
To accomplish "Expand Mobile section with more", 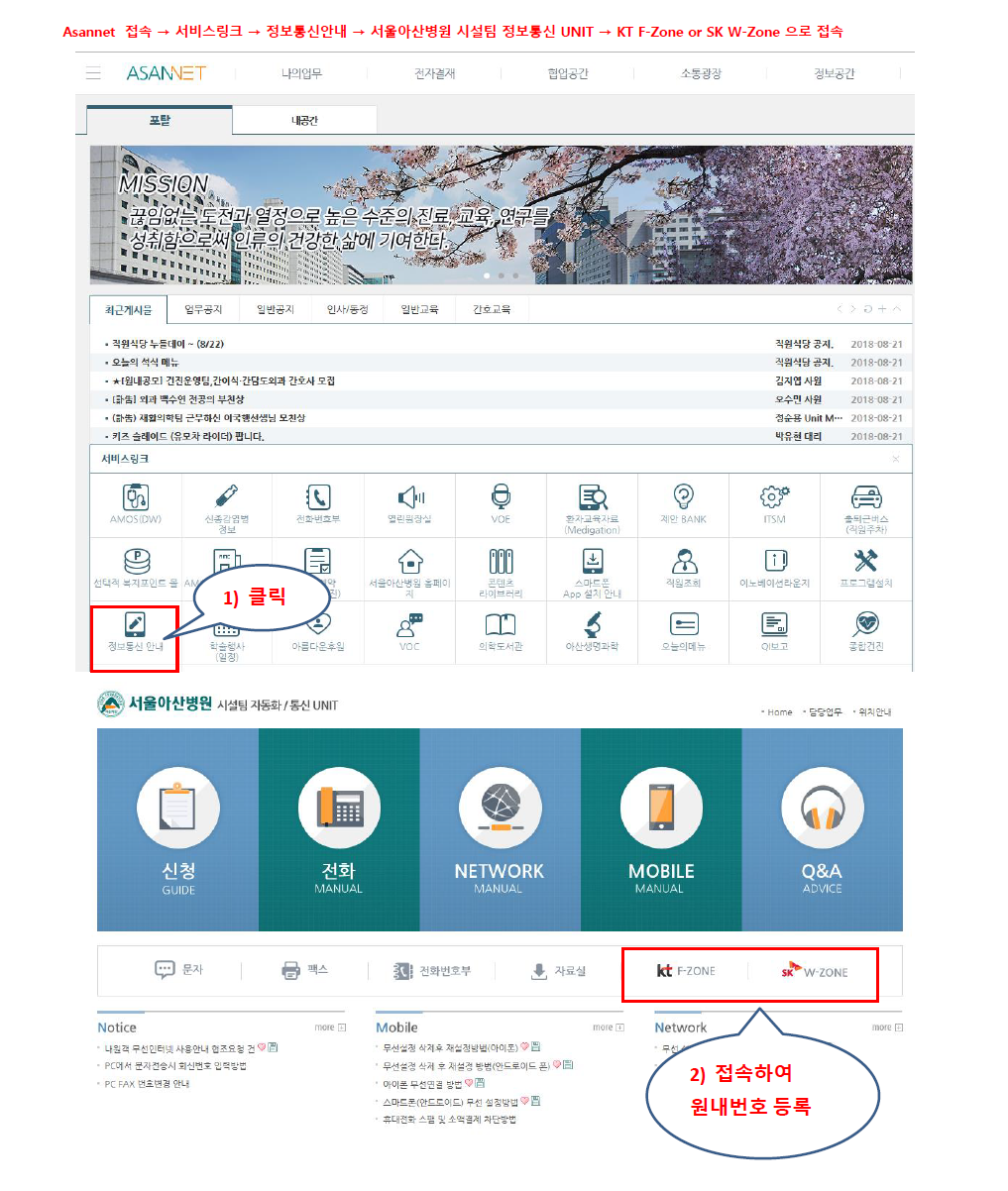I will (609, 1028).
